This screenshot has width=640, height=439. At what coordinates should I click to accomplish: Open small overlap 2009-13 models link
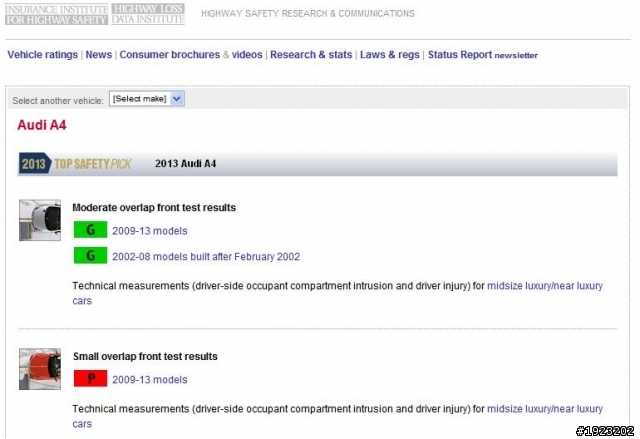point(150,380)
